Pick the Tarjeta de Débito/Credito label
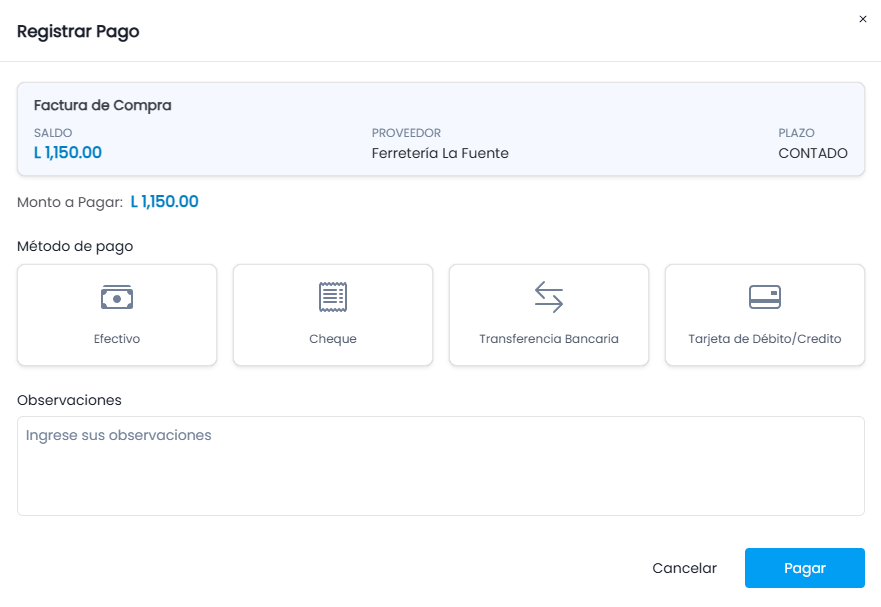Viewport: 881px width, 607px height. tap(765, 339)
